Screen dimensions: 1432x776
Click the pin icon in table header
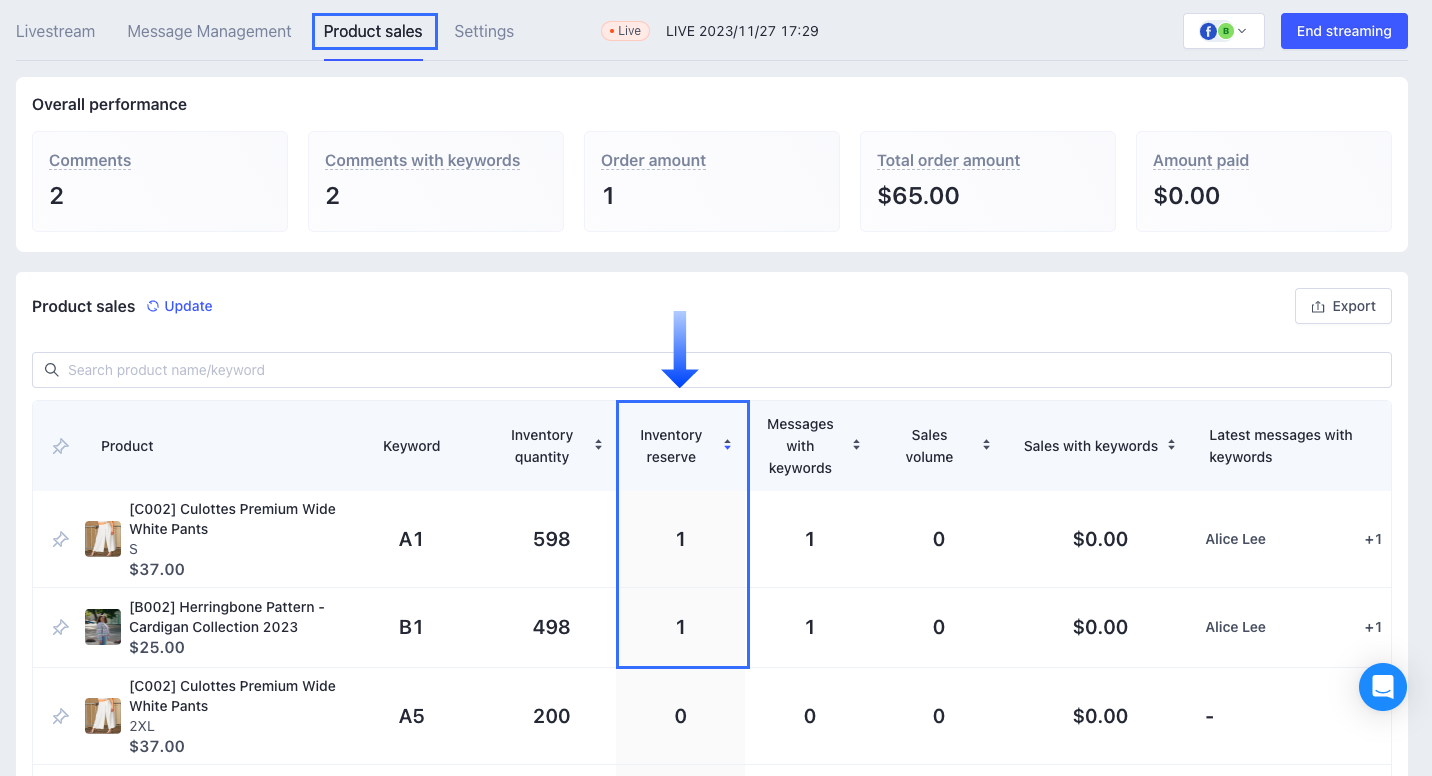(61, 446)
